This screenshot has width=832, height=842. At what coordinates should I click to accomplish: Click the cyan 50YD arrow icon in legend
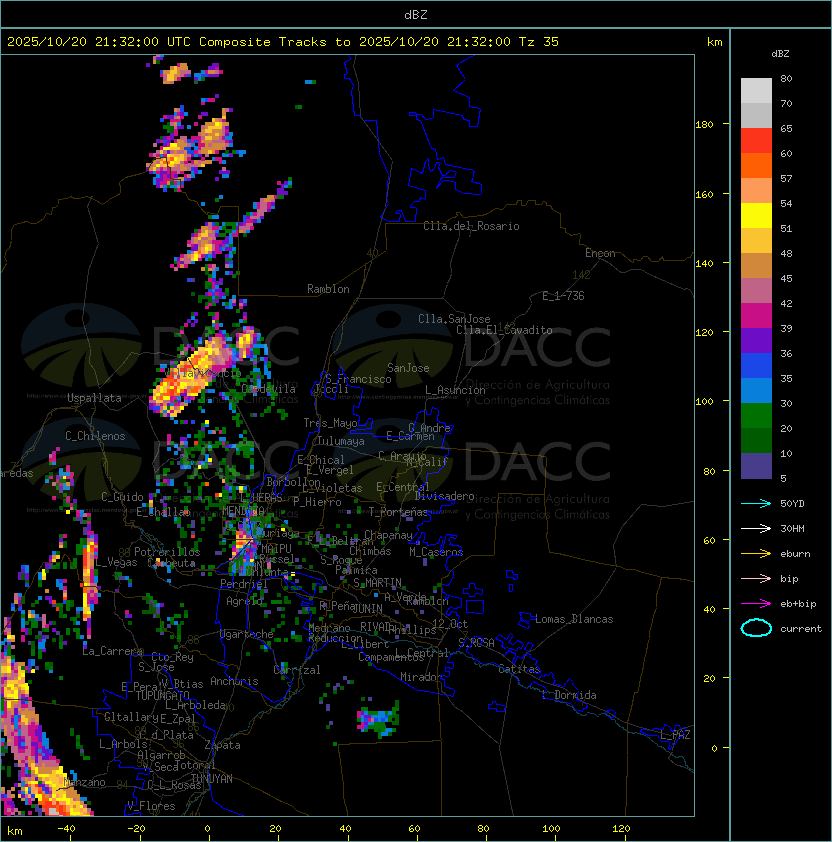pos(756,504)
